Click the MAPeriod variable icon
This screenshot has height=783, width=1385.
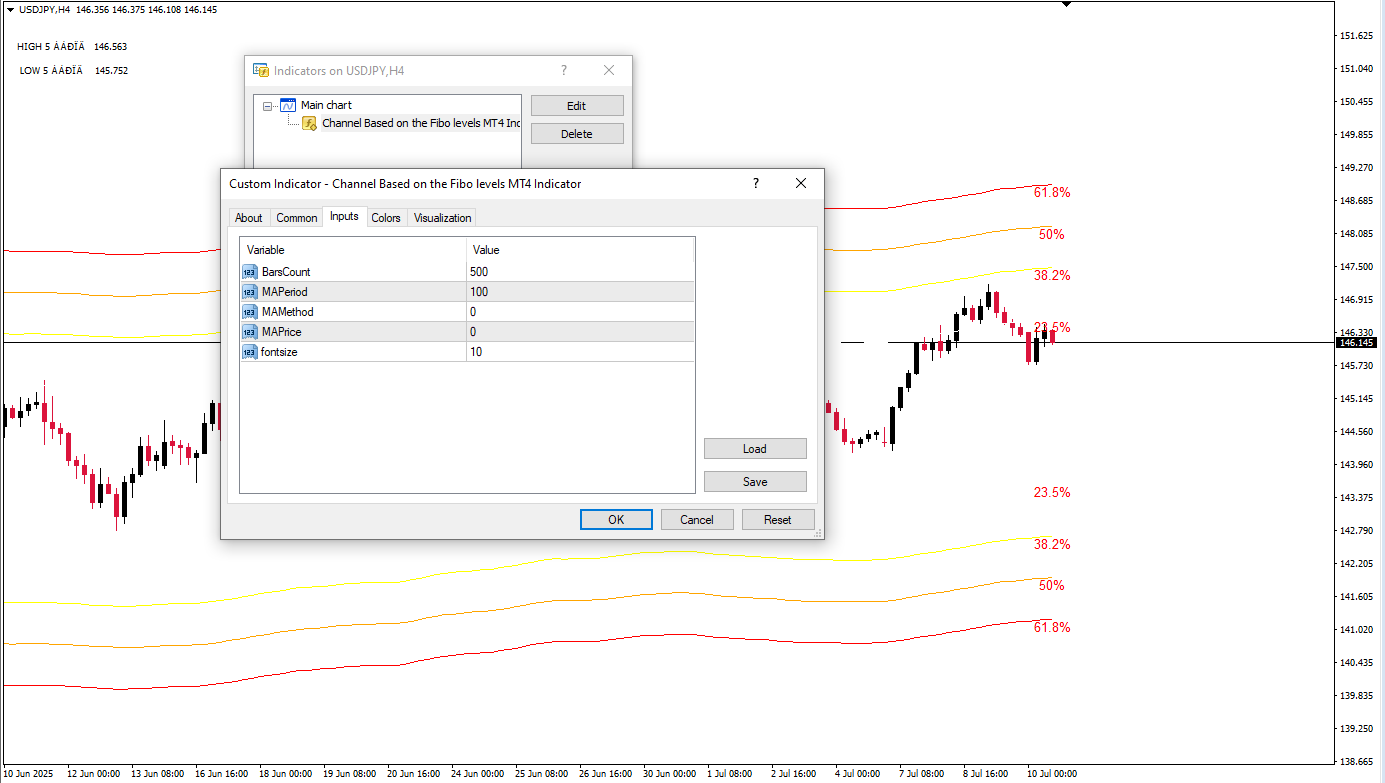pyautogui.click(x=249, y=292)
